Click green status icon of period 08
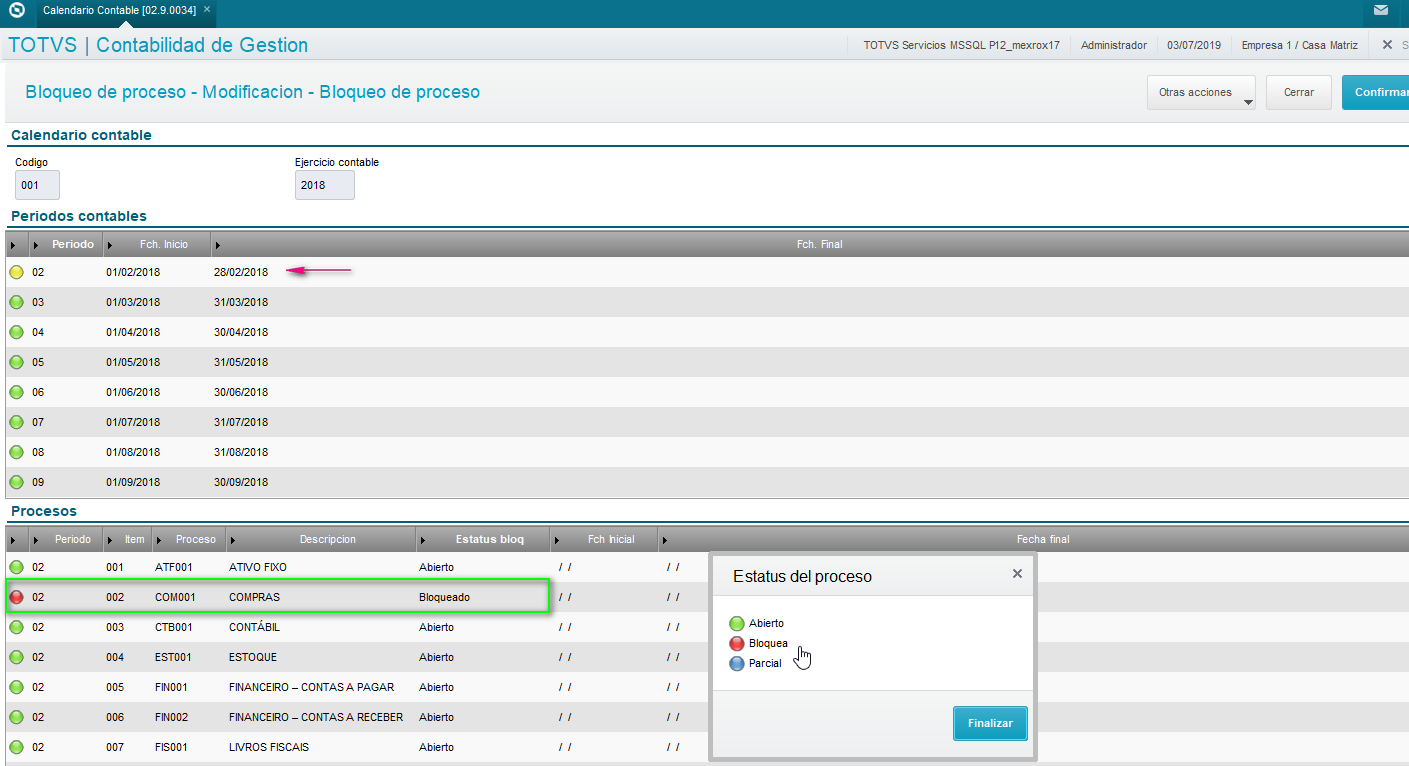 tap(16, 452)
